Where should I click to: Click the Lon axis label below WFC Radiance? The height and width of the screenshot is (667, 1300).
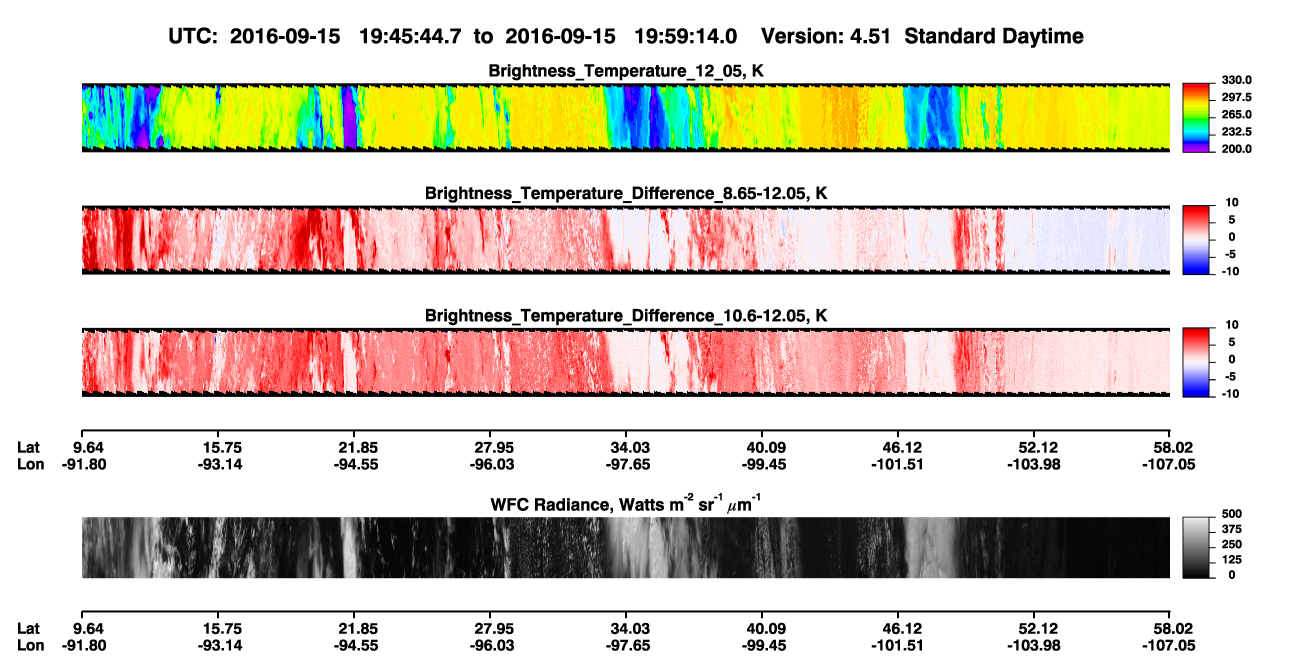point(30,645)
